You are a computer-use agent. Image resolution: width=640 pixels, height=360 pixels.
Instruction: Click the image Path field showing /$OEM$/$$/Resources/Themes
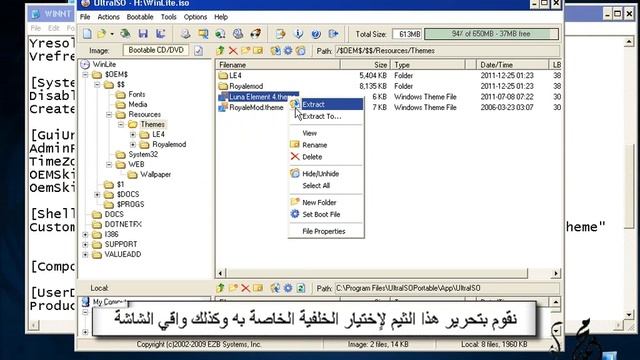(447, 51)
